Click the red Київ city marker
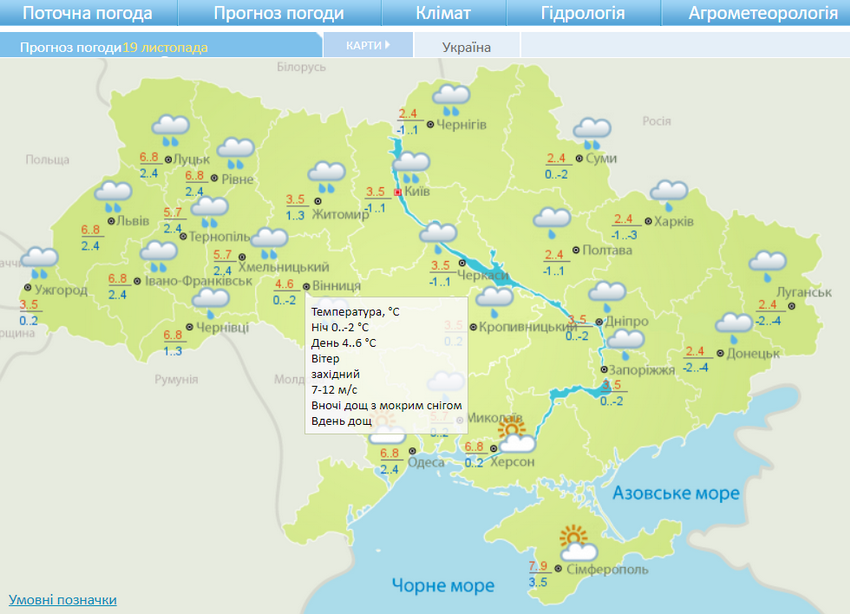 point(398,191)
